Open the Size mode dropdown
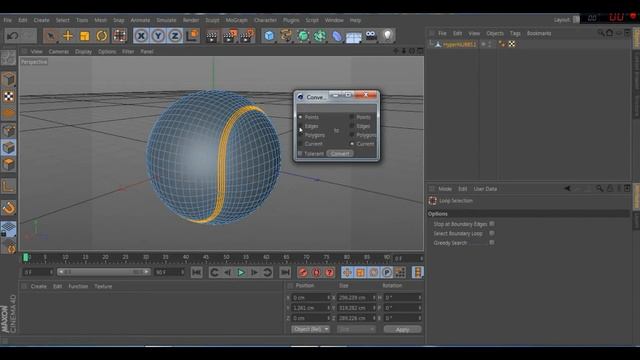Viewport: 640px width, 360px height. pyautogui.click(x=356, y=329)
